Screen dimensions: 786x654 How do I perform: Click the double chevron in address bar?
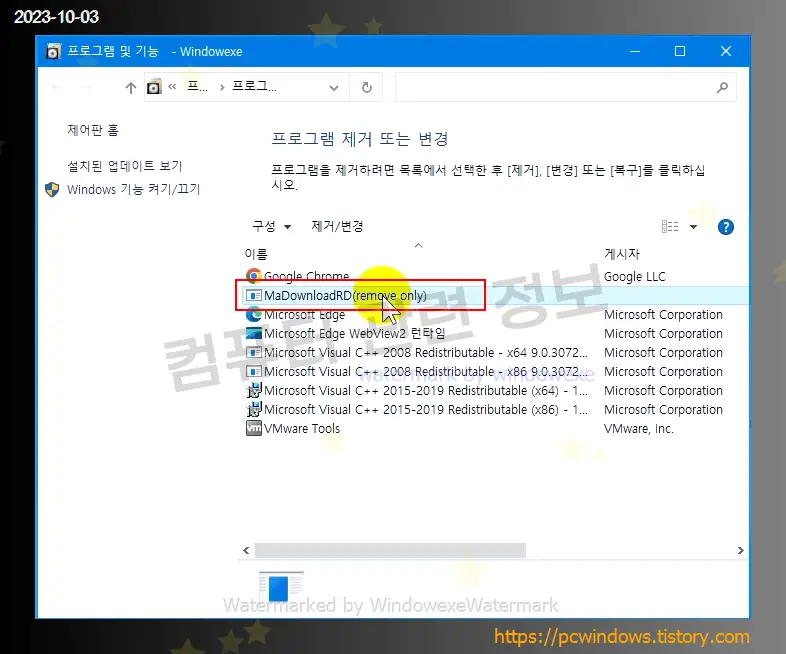click(172, 87)
